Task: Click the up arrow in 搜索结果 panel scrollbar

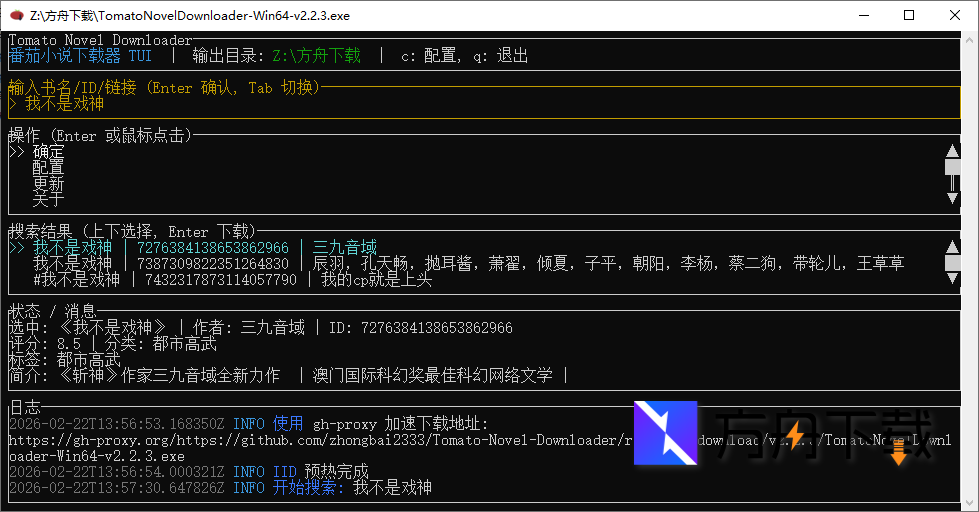Action: click(952, 247)
